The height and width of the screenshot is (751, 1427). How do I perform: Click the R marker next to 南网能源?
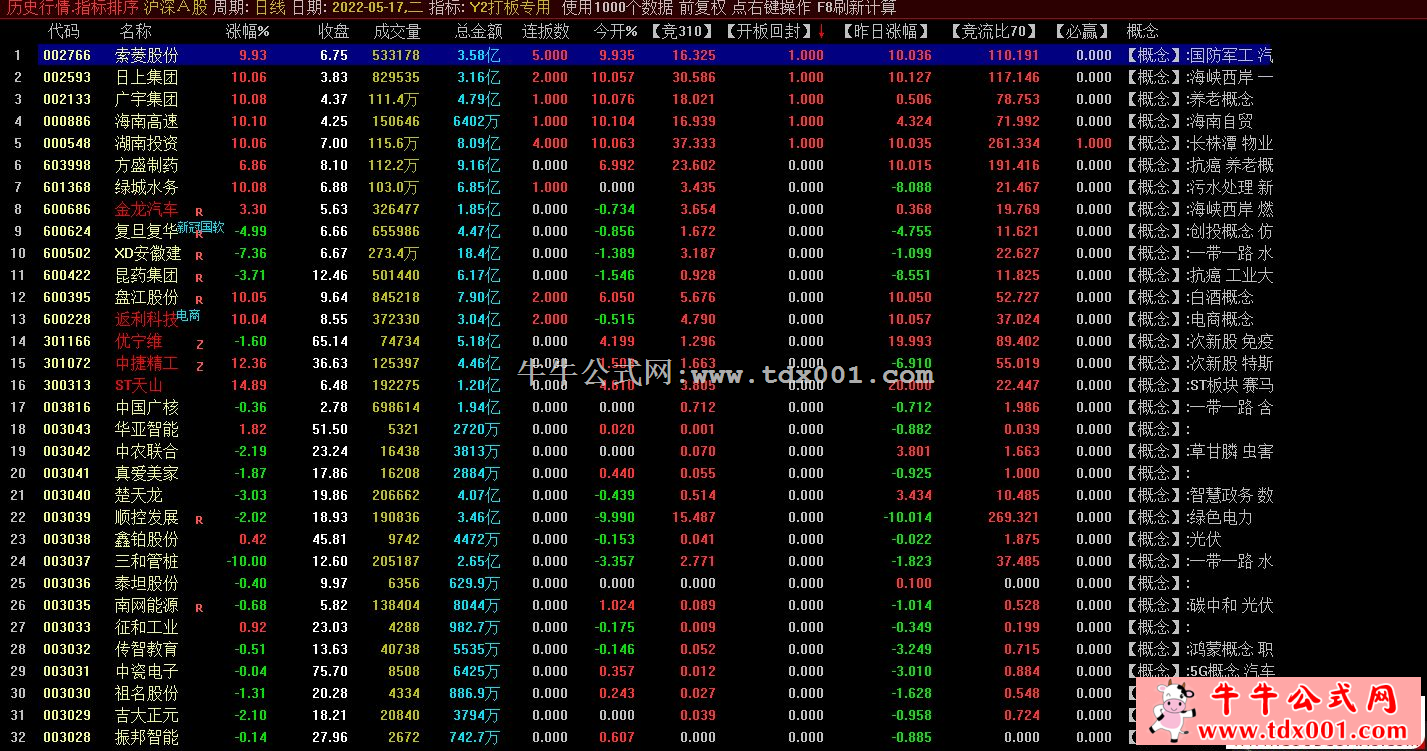point(199,608)
